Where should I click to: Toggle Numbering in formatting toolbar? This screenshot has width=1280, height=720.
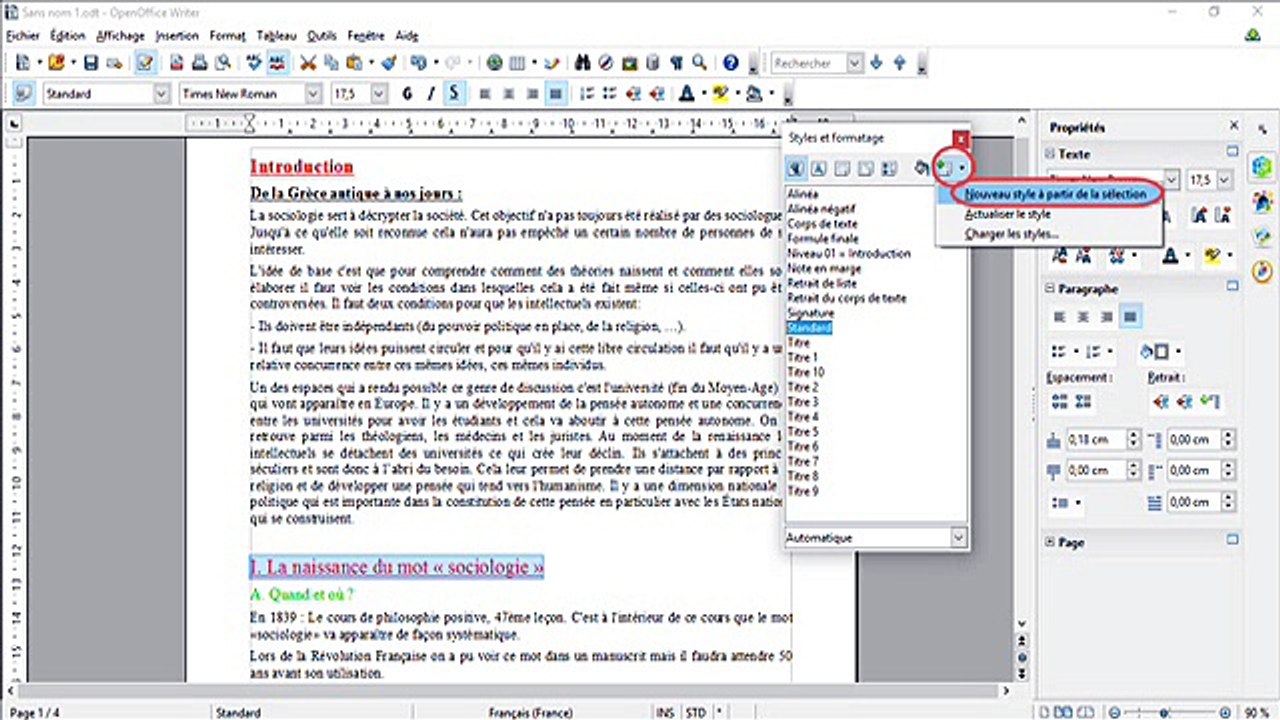pos(586,94)
